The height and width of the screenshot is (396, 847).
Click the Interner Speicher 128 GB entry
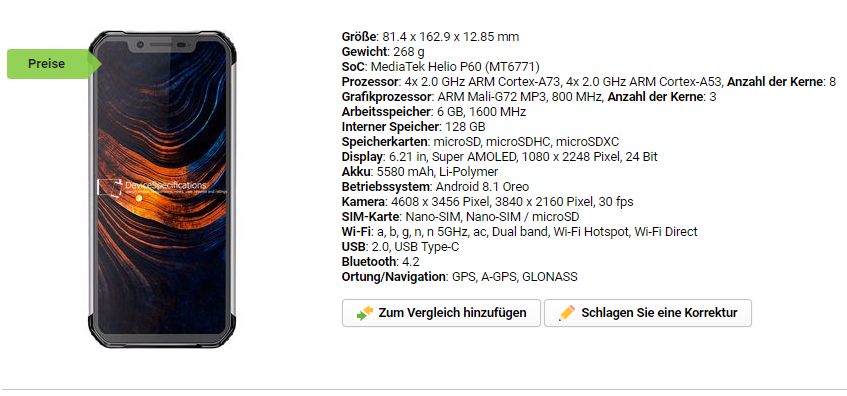(x=413, y=127)
